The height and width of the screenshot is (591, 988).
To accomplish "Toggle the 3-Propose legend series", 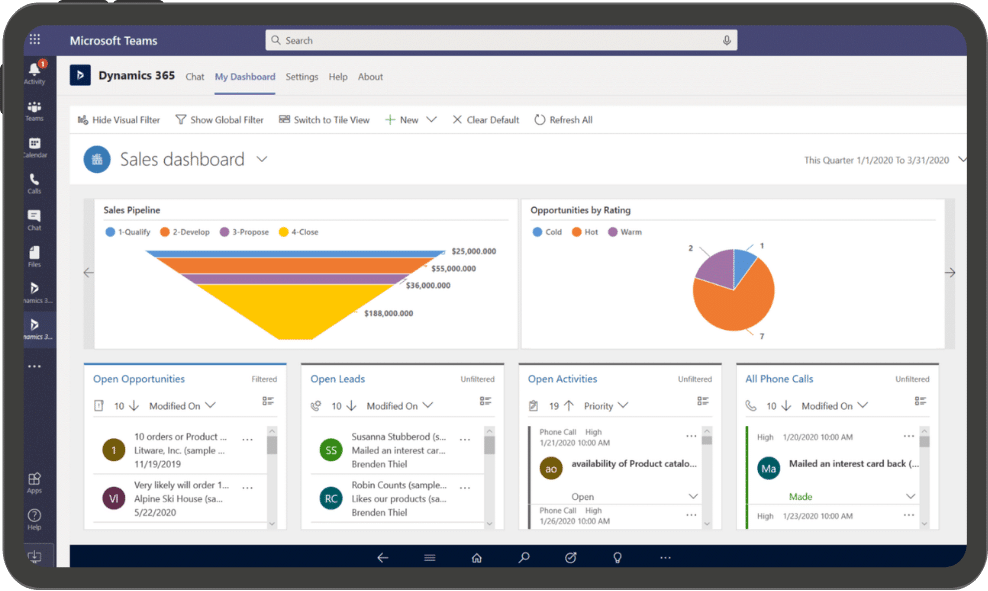I will [x=244, y=232].
